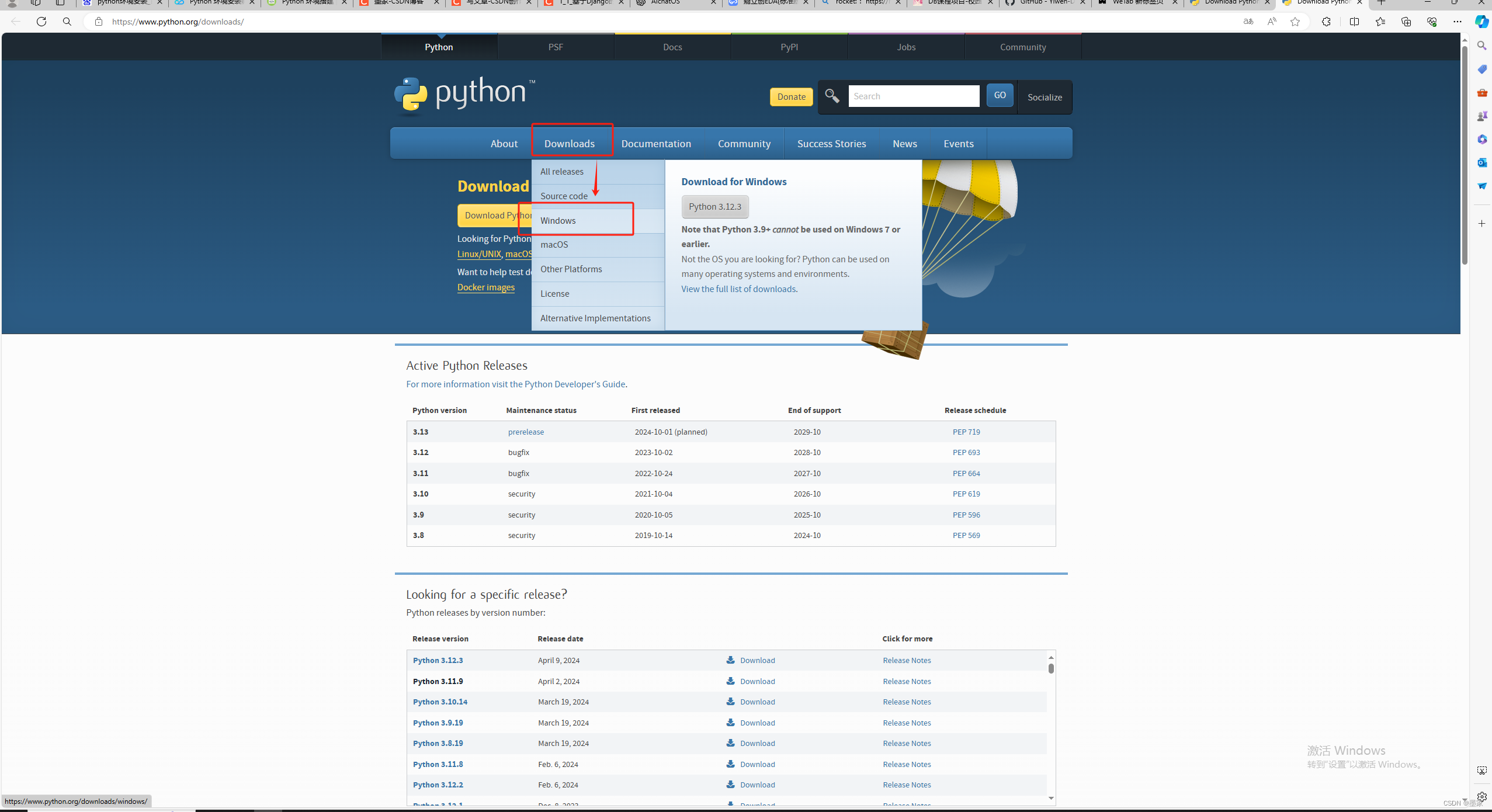The height and width of the screenshot is (812, 1492).
Task: Click the browser refresh icon
Action: [x=41, y=22]
